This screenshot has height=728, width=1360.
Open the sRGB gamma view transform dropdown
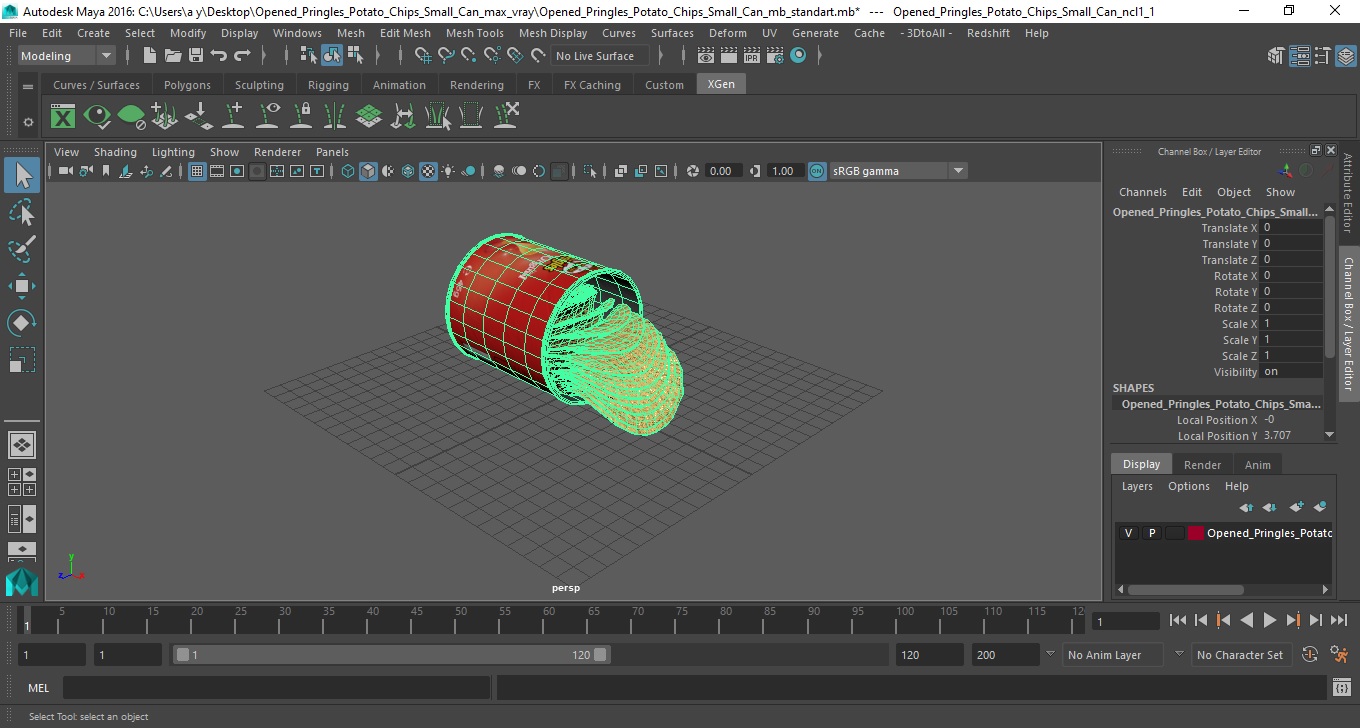[x=898, y=171]
